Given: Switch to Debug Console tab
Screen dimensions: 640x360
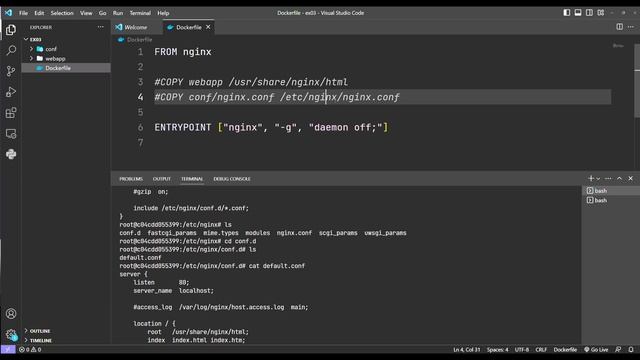Looking at the screenshot, I should point(232,179).
